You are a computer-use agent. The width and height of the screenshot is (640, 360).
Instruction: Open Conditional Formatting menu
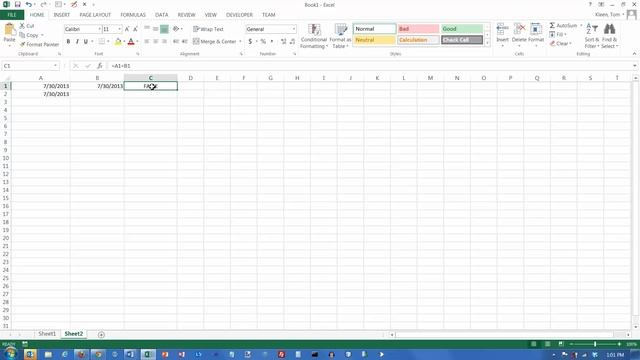click(313, 36)
